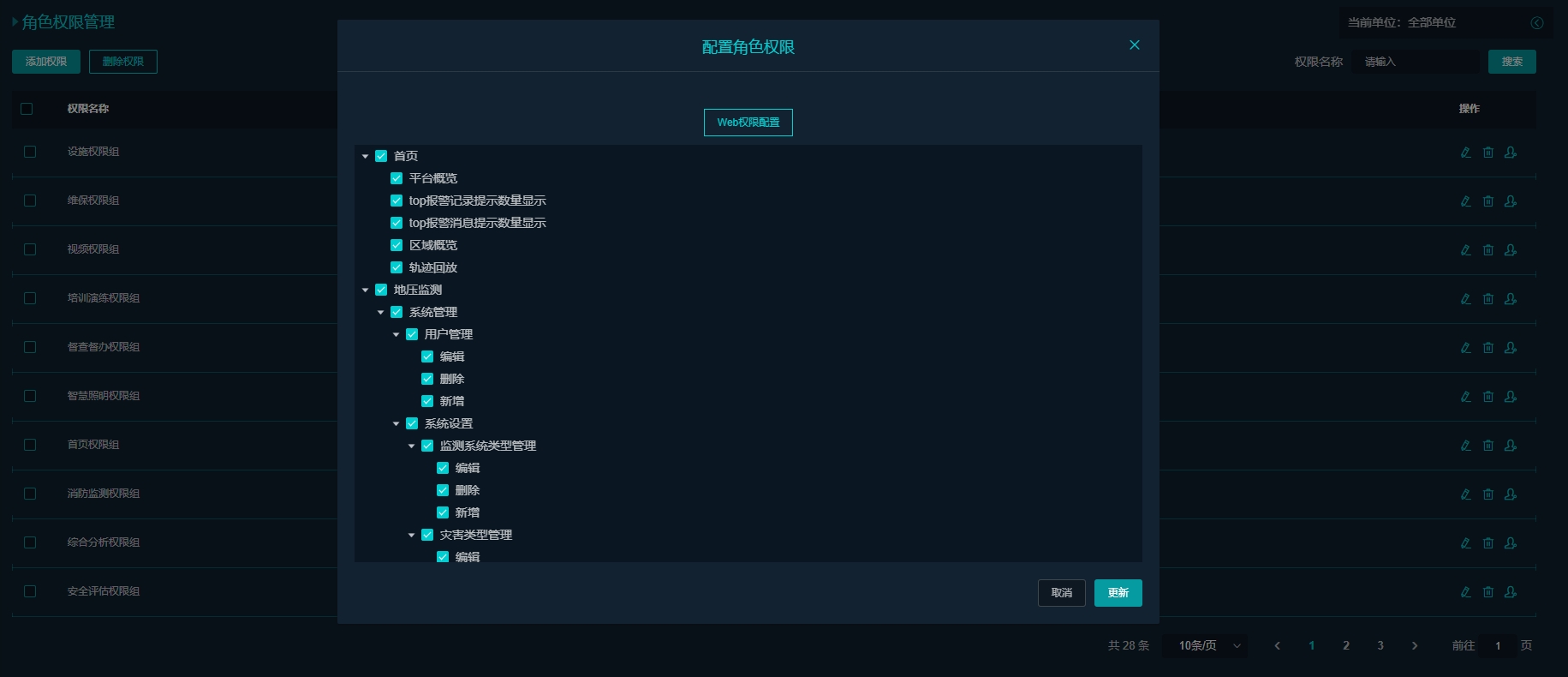Collapse the 灾害类型管理 node arrow
This screenshot has height=677, width=1568.
[x=412, y=535]
